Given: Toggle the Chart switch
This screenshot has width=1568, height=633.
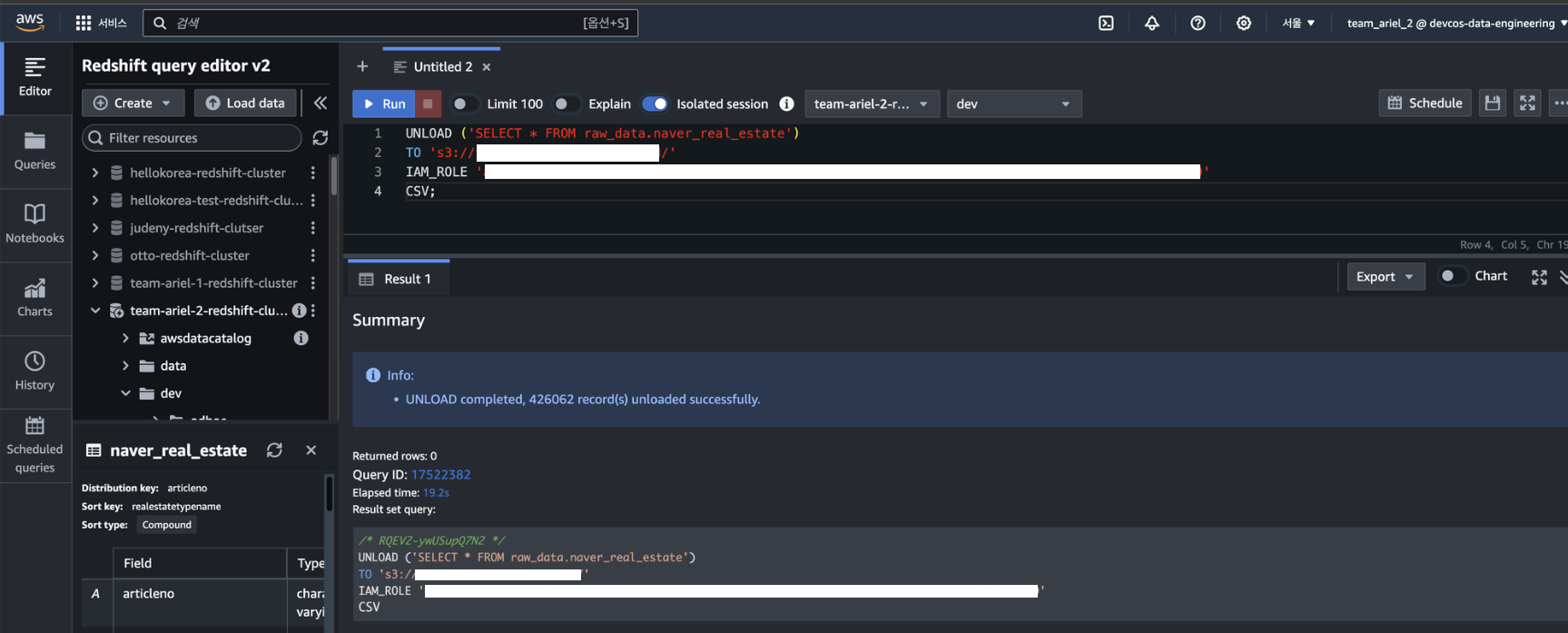Looking at the screenshot, I should [1452, 276].
